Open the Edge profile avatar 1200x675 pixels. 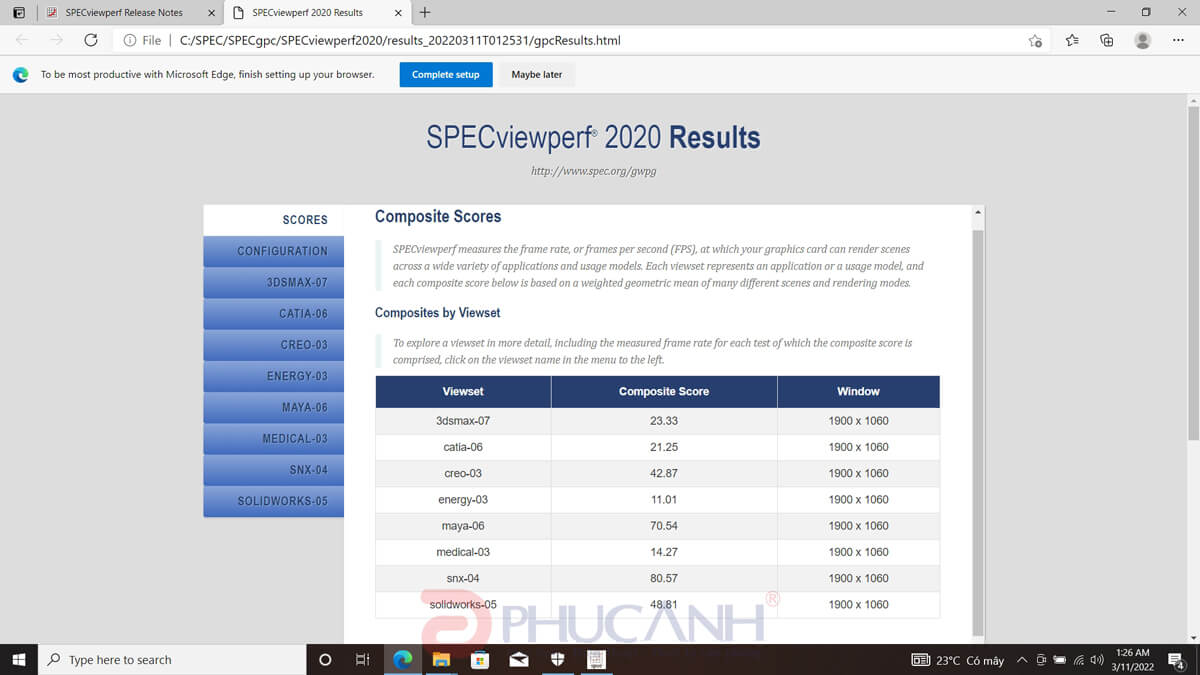coord(1142,40)
